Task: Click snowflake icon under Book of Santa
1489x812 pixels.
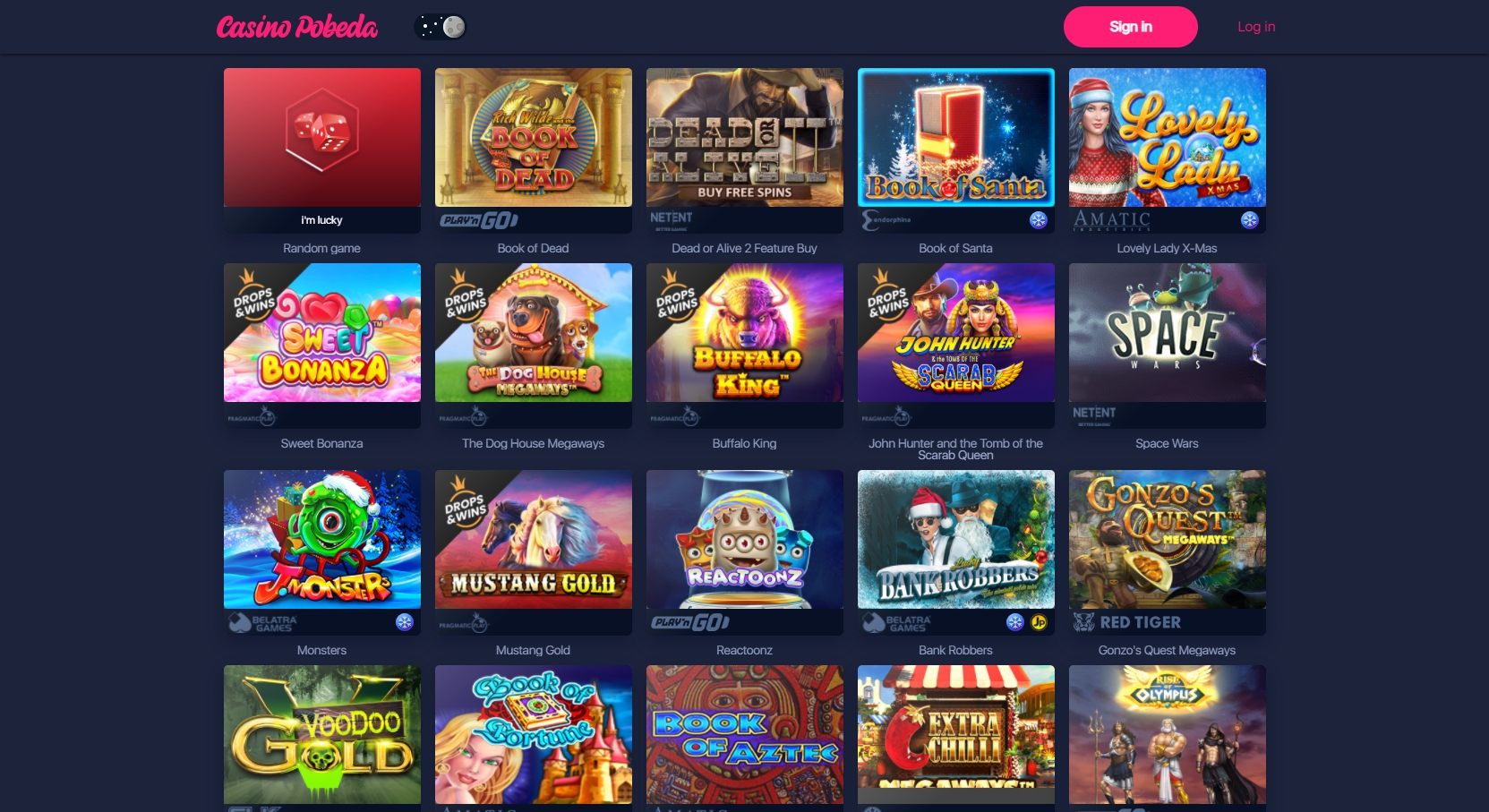Action: (1039, 220)
